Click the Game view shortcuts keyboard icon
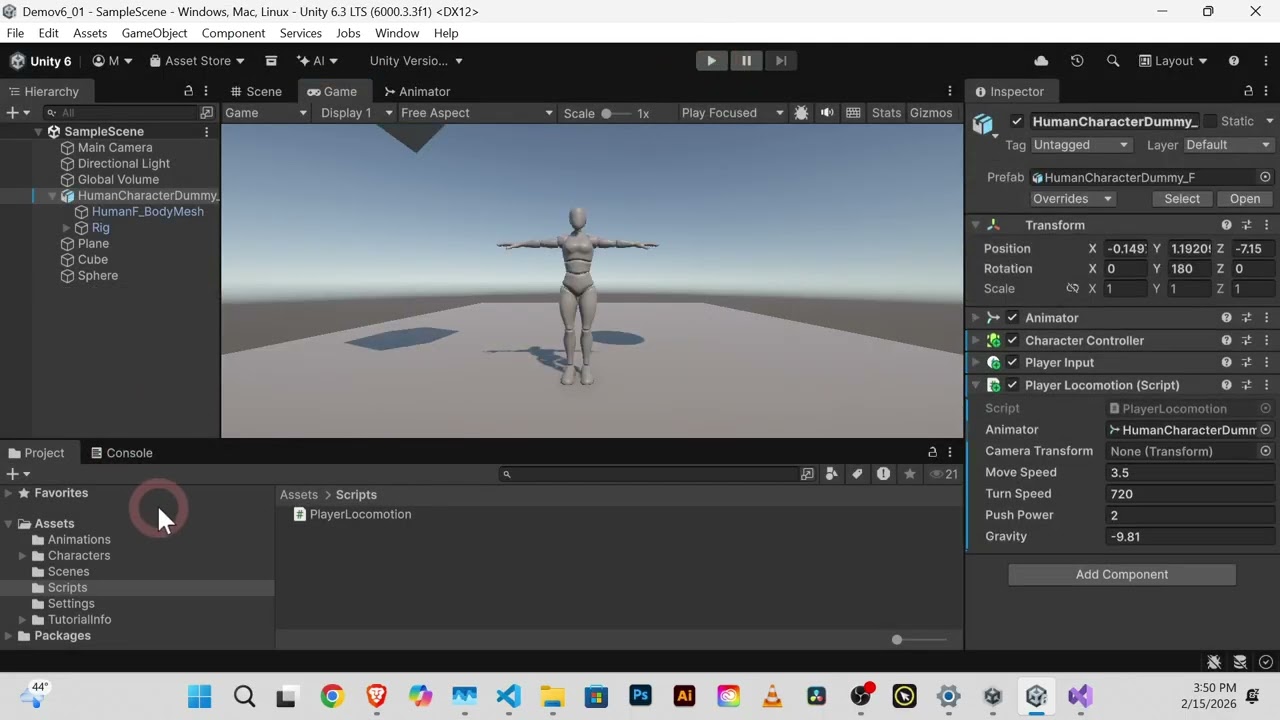1280x720 pixels. pyautogui.click(x=853, y=113)
